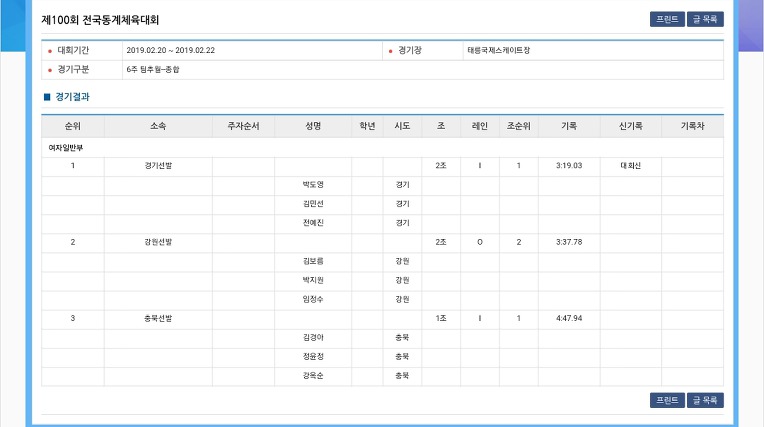The image size is (764, 427).
Task: Click the top 글 목록 list button
Action: 705,19
